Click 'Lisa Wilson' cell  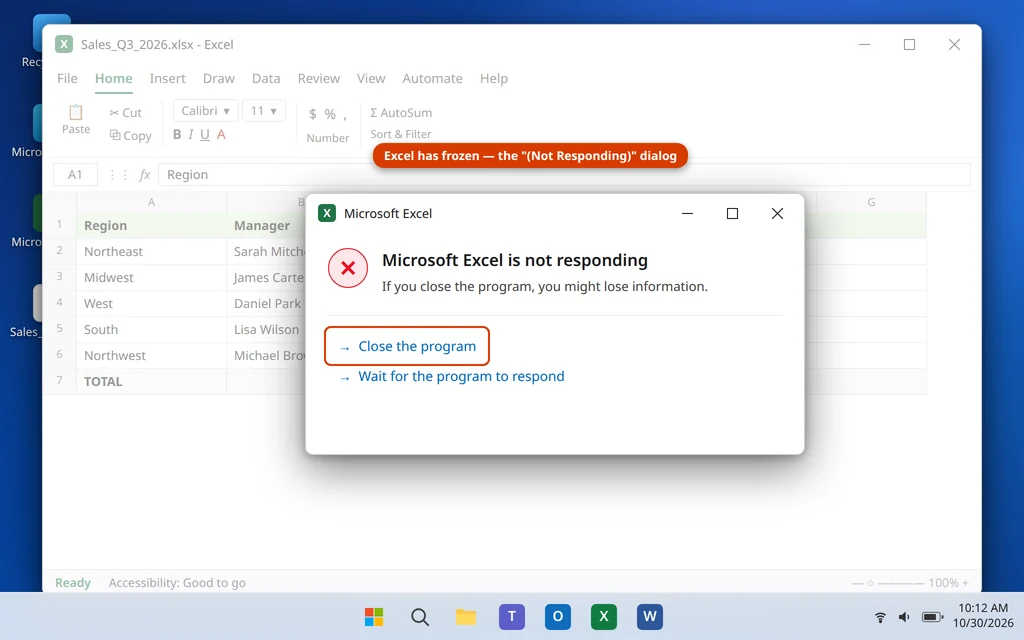pyautogui.click(x=266, y=330)
